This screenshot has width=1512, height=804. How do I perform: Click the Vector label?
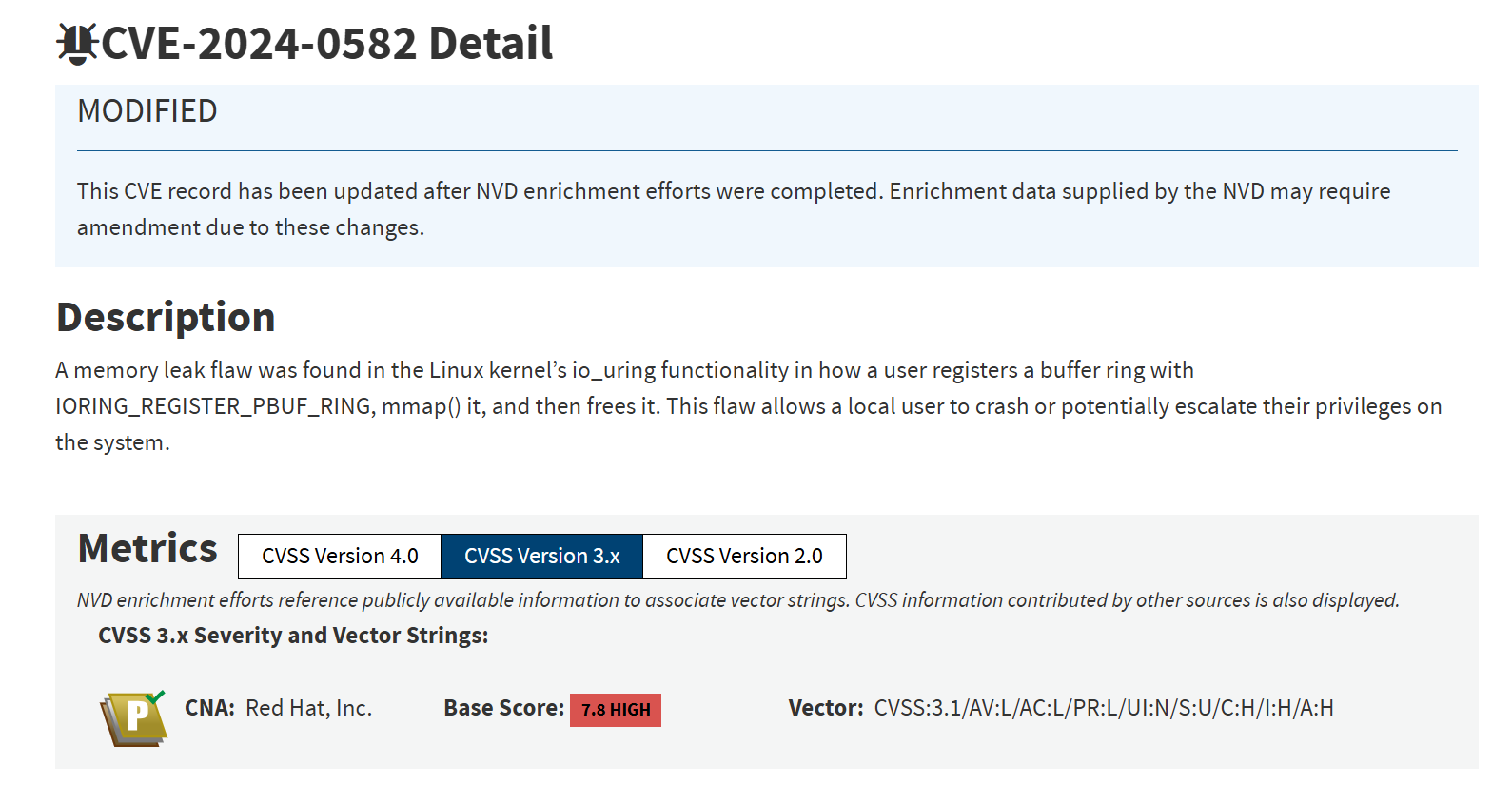click(x=825, y=708)
